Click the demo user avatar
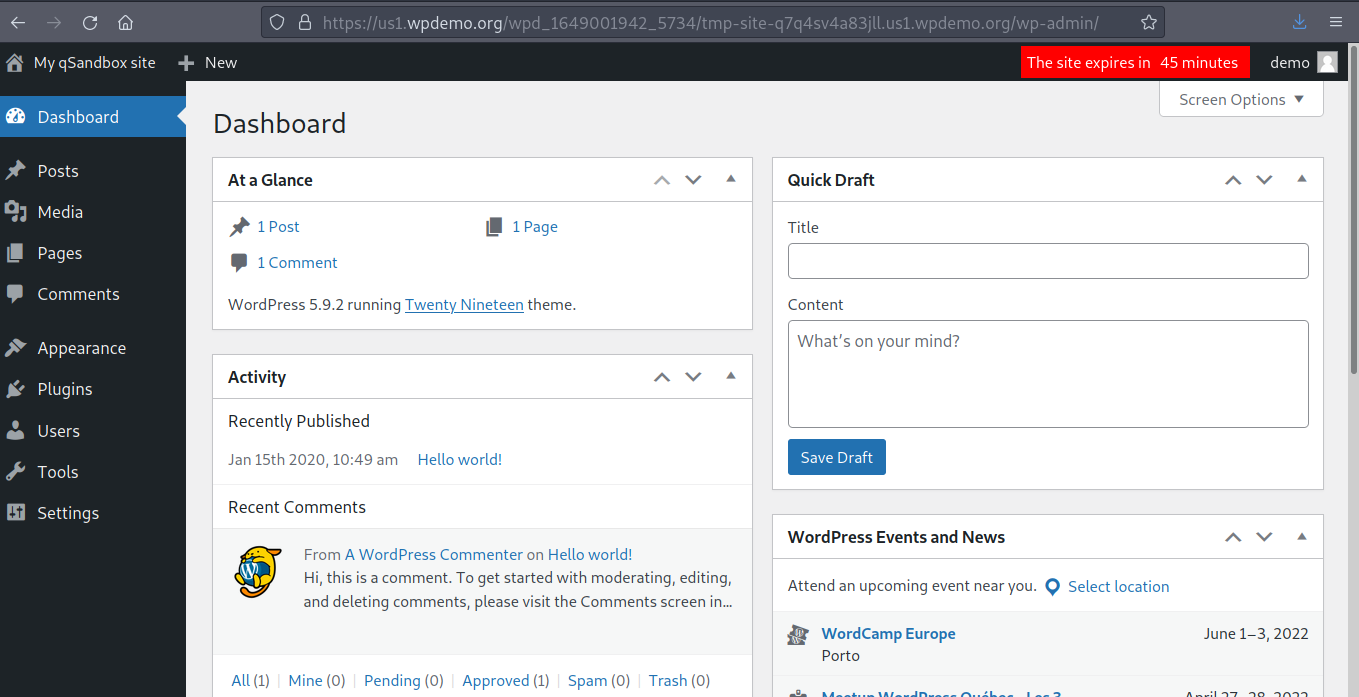The height and width of the screenshot is (697, 1359). click(x=1327, y=62)
